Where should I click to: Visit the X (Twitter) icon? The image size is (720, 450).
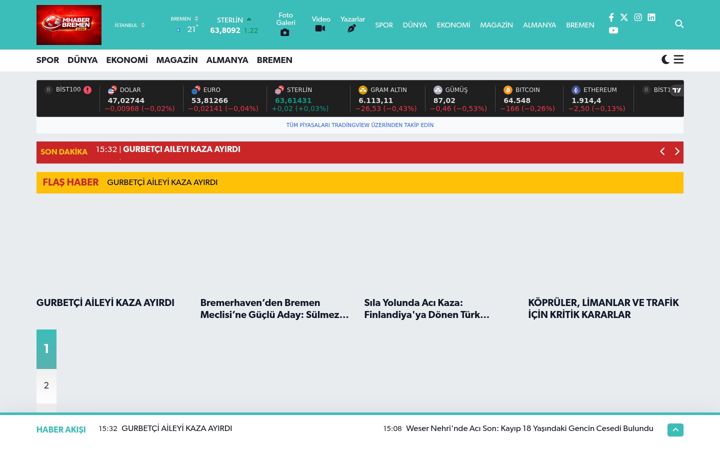pos(624,17)
